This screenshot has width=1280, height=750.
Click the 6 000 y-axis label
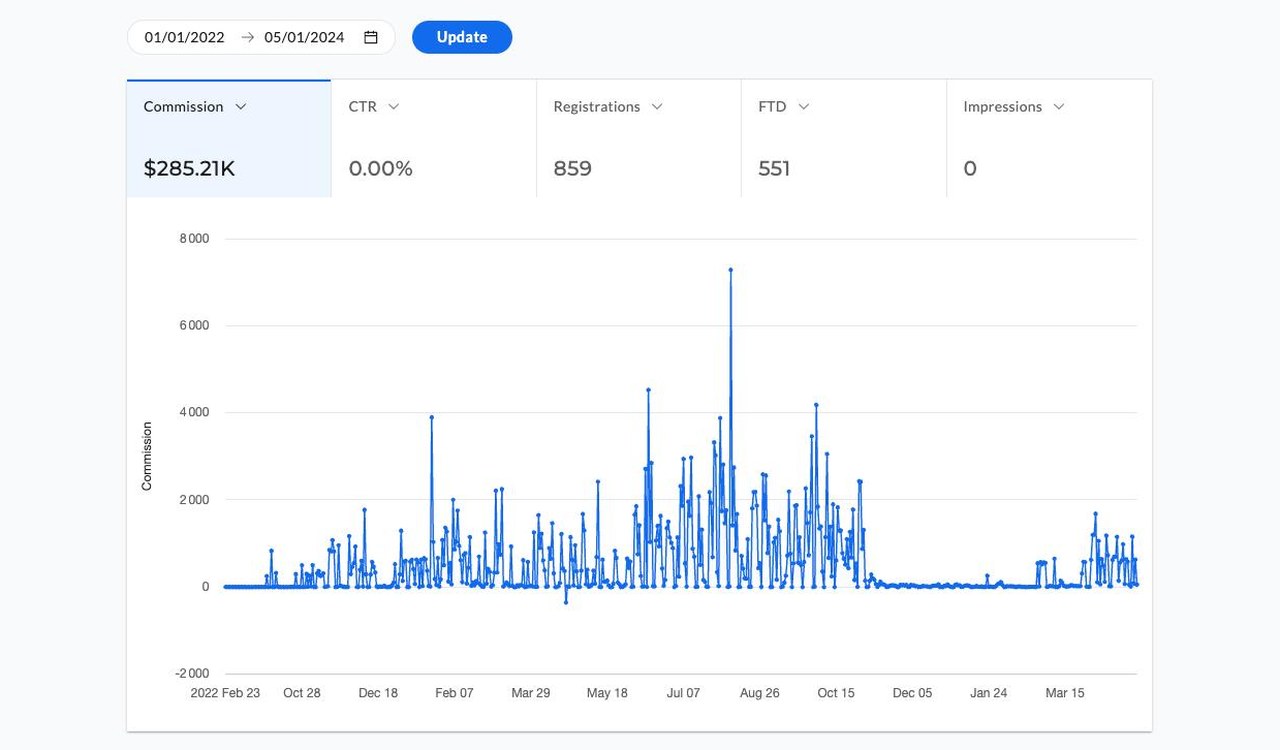[x=193, y=325]
